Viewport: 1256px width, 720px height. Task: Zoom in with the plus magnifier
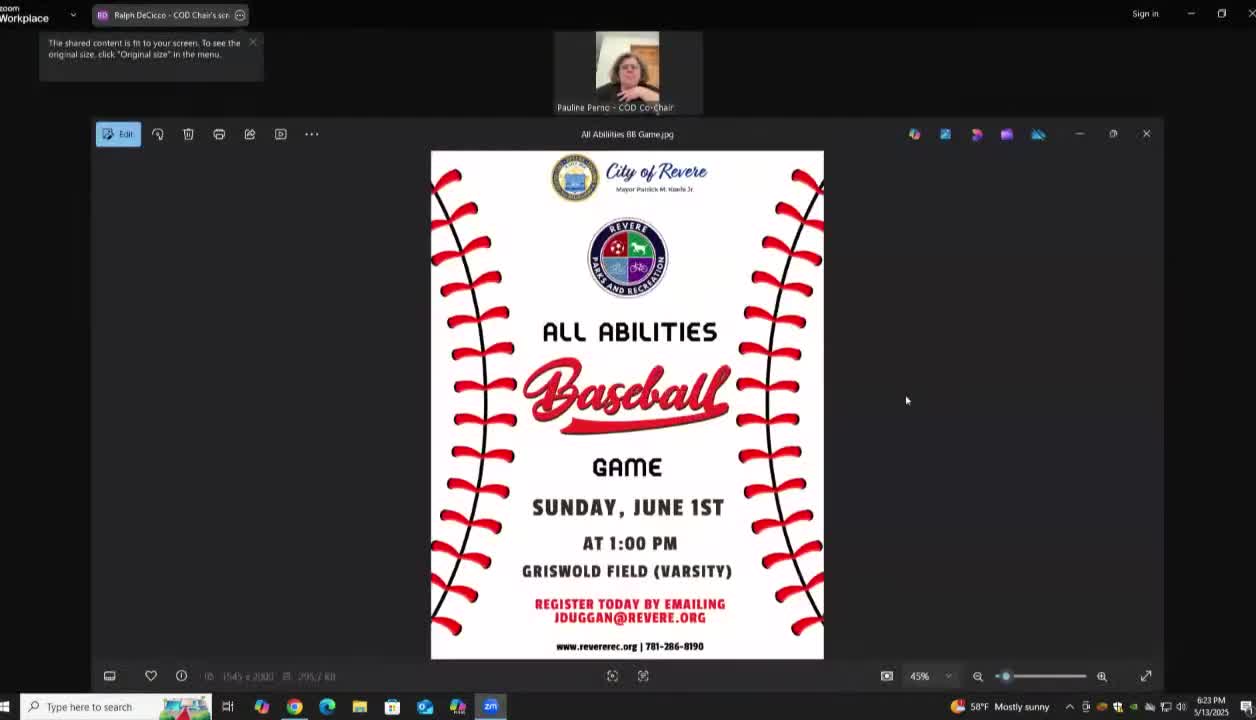coord(1102,676)
